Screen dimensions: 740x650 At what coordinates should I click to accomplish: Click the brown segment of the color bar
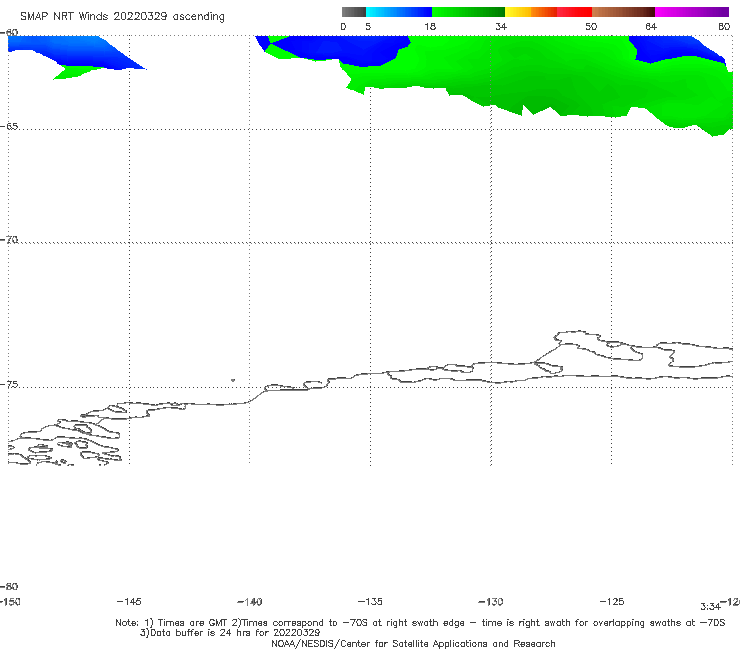tap(623, 12)
